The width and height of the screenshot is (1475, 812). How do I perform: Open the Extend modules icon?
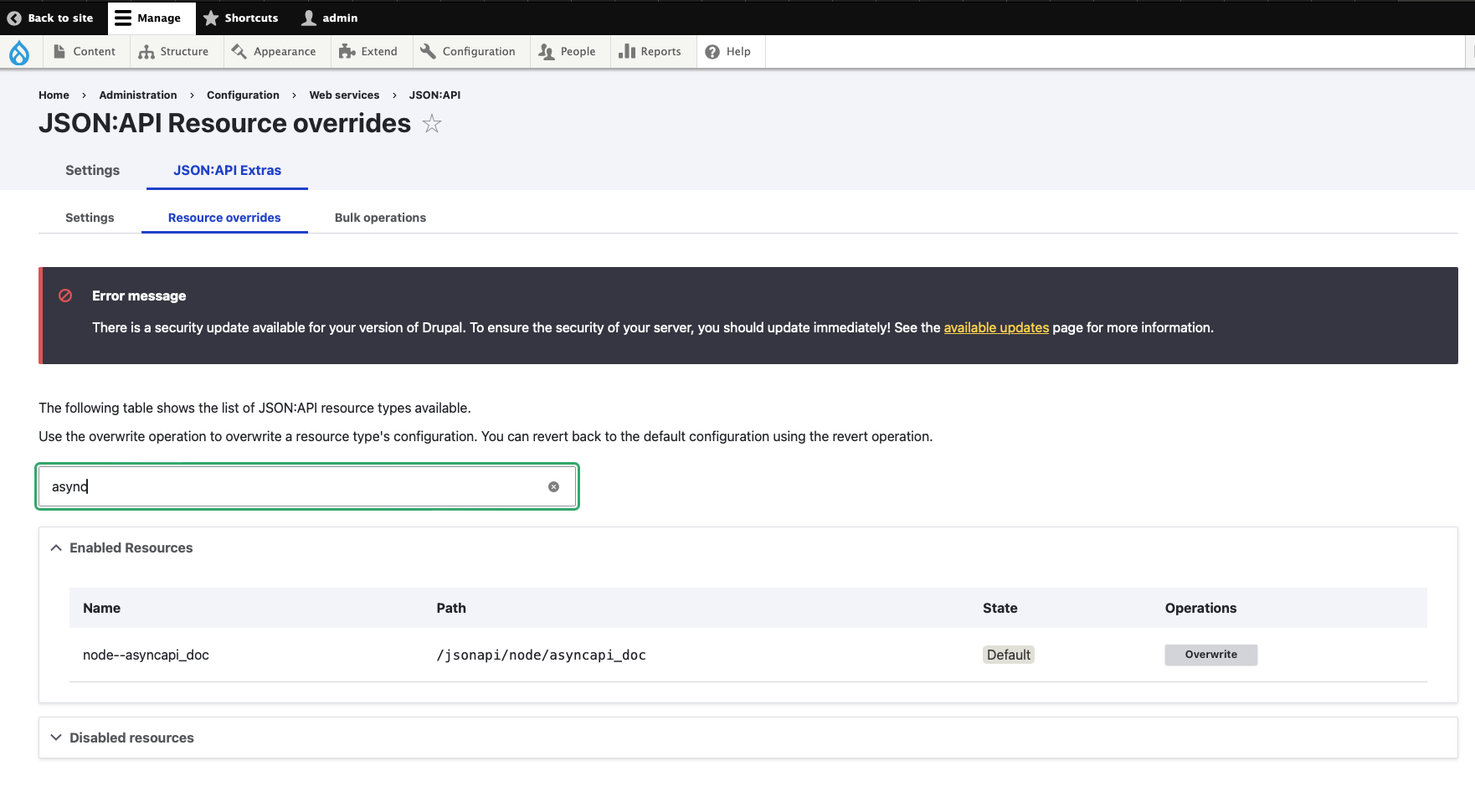click(x=347, y=51)
